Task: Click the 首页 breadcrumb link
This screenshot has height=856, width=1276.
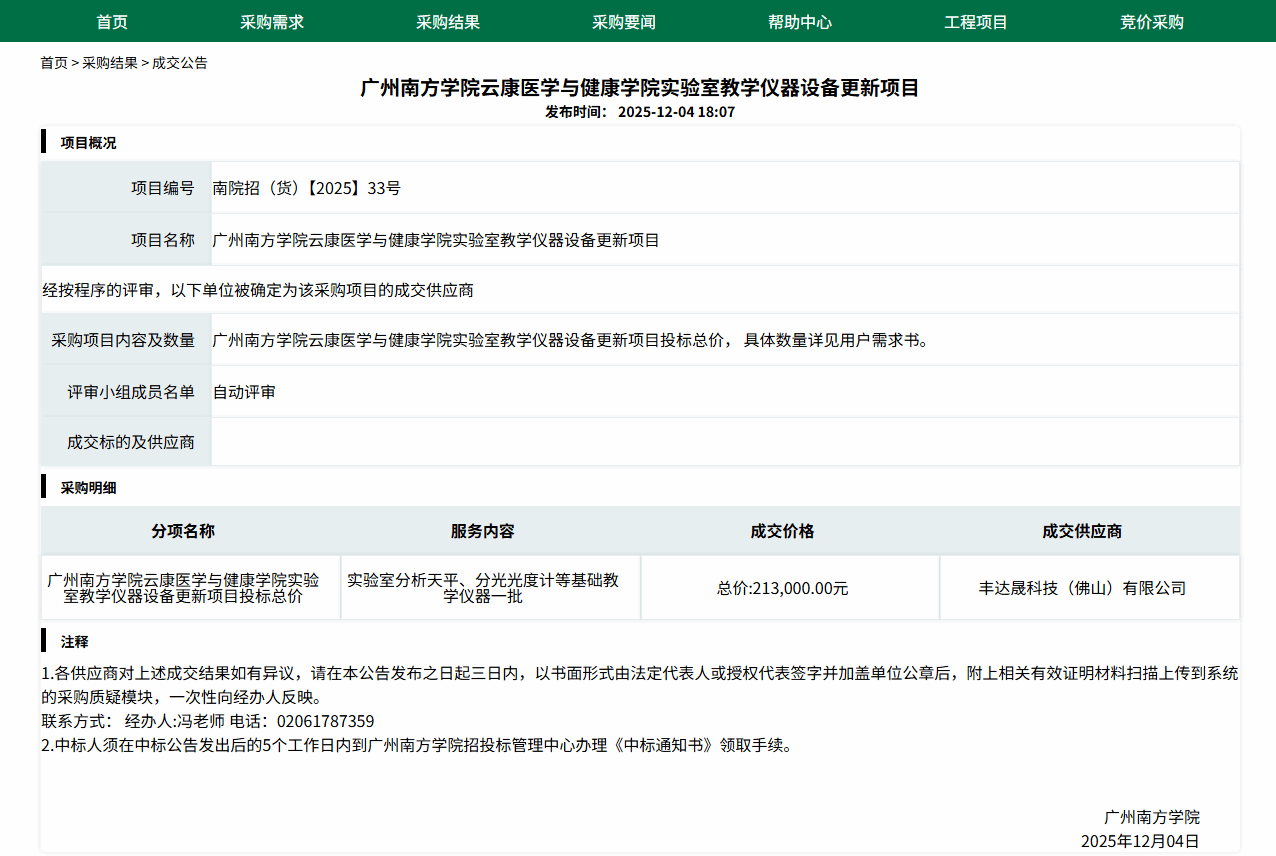Action: [x=54, y=63]
